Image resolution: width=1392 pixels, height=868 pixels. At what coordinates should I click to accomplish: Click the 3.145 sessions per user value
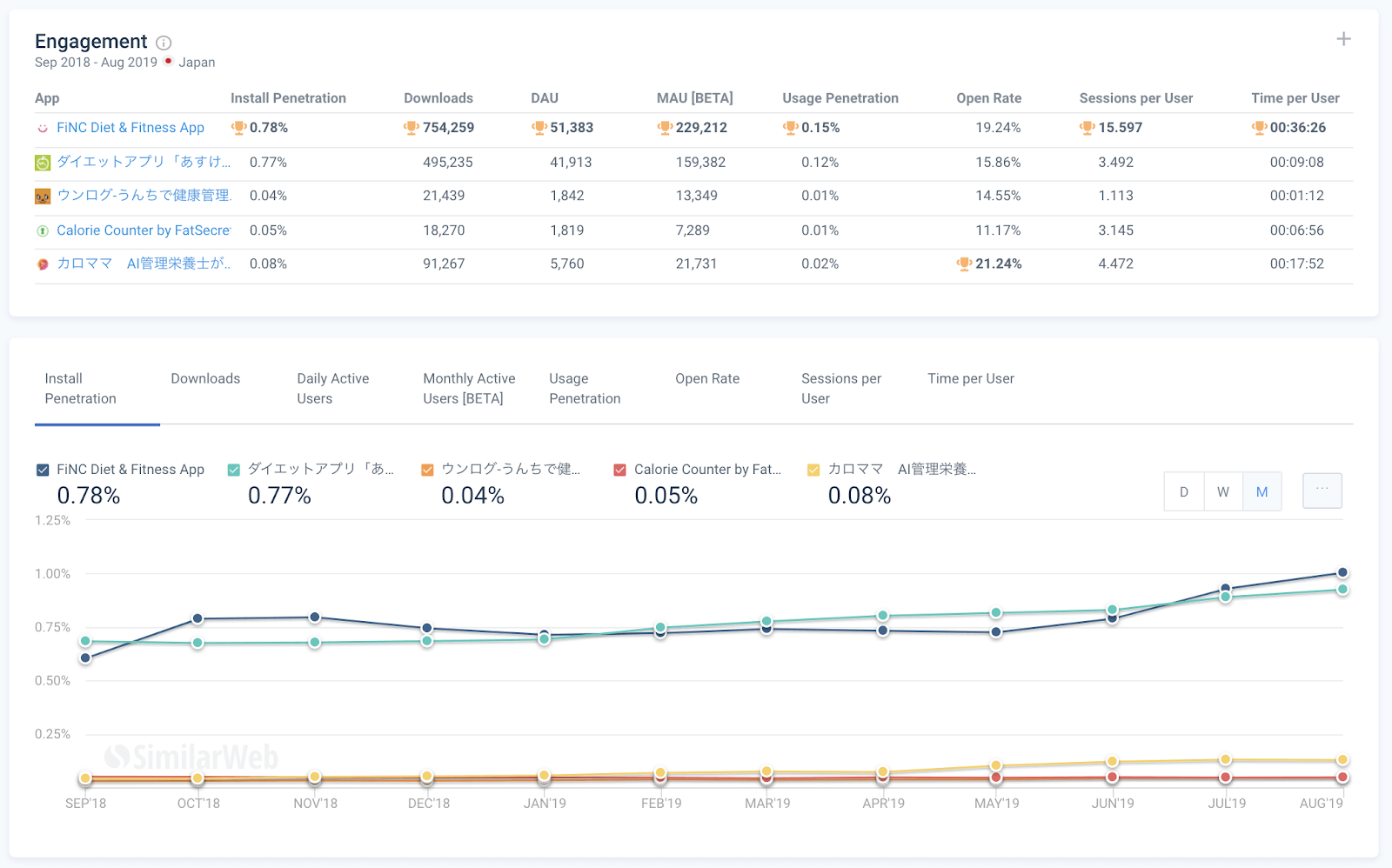[1116, 230]
